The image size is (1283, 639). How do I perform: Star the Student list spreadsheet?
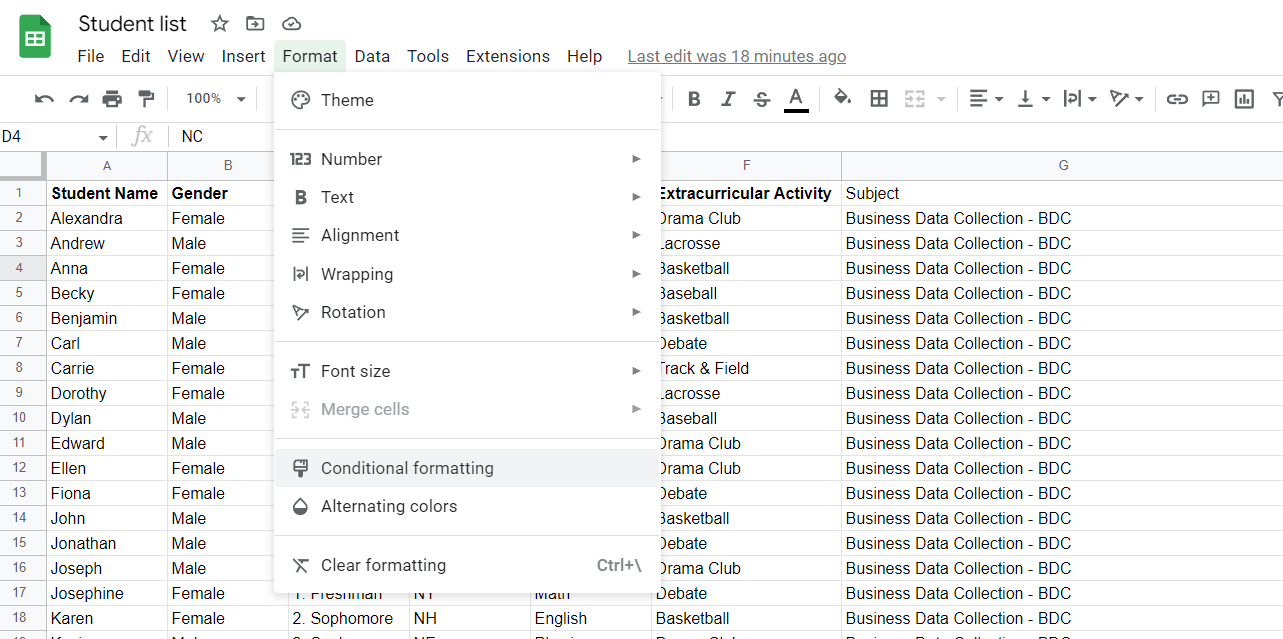point(219,23)
